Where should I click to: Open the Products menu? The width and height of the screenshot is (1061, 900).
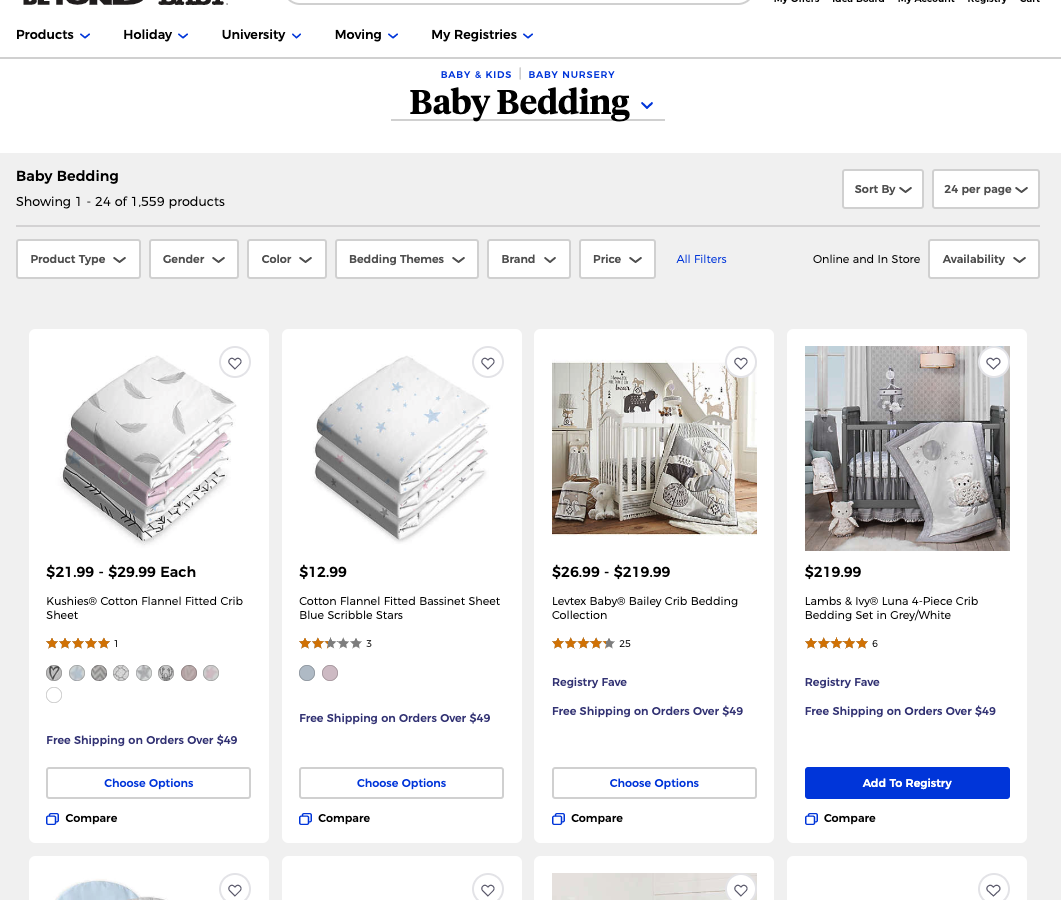tap(53, 35)
